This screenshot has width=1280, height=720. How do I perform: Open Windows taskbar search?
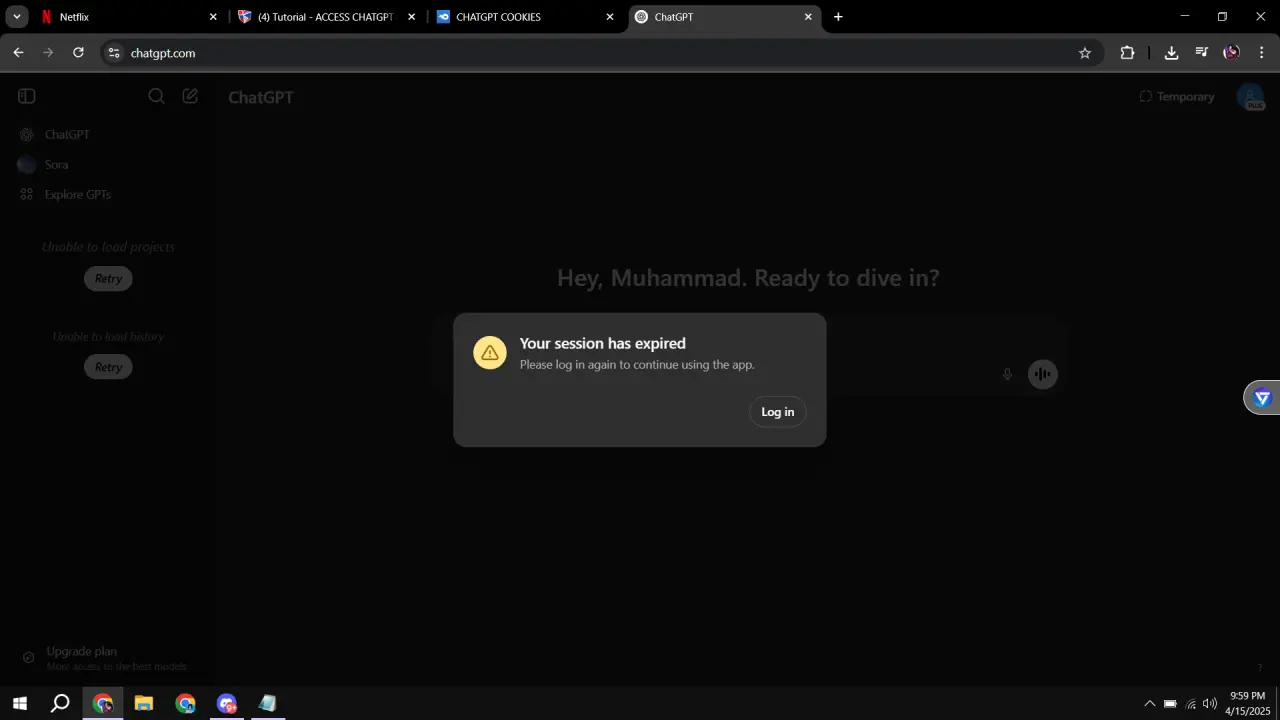point(60,703)
